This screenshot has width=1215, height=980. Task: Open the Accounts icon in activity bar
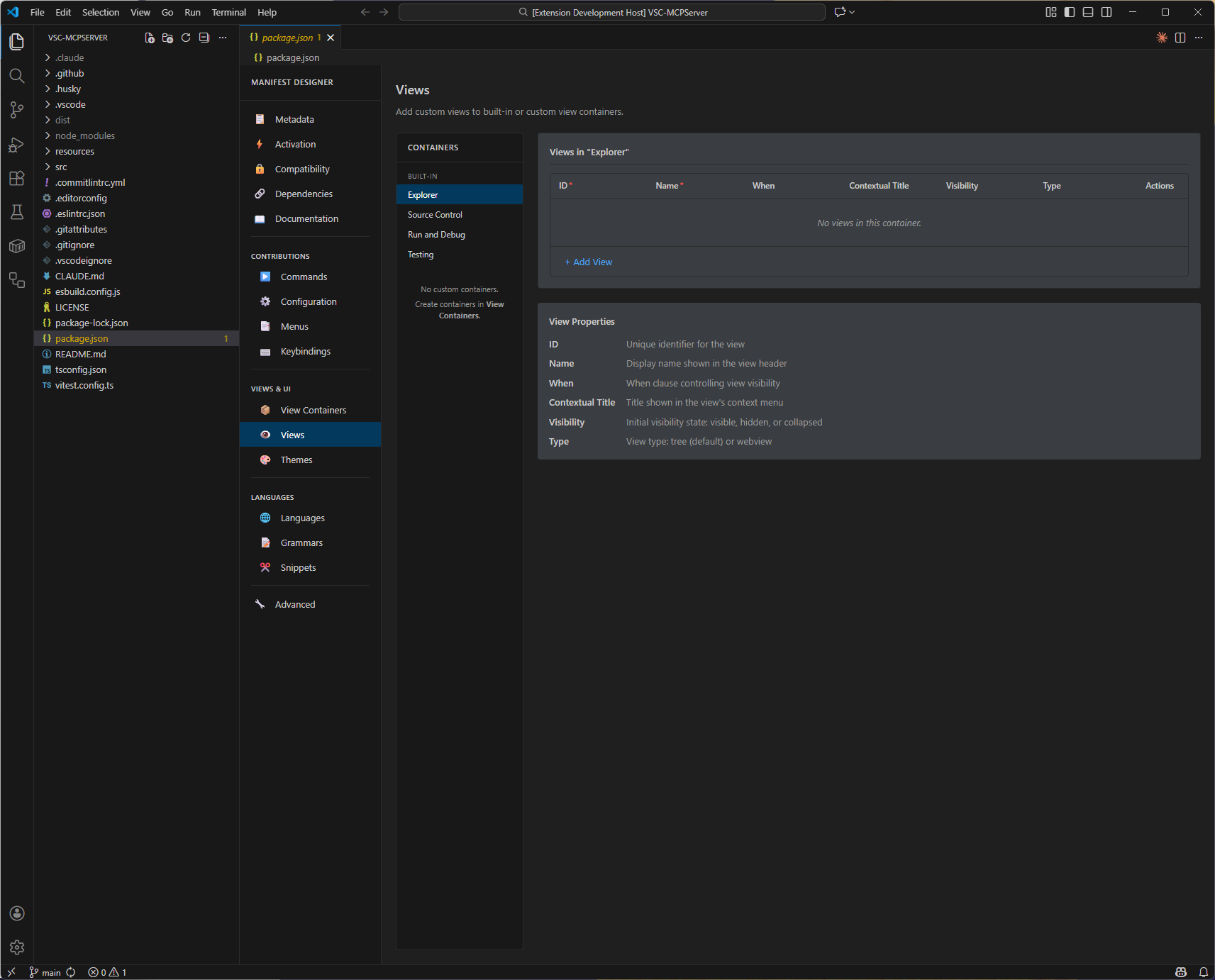17,913
